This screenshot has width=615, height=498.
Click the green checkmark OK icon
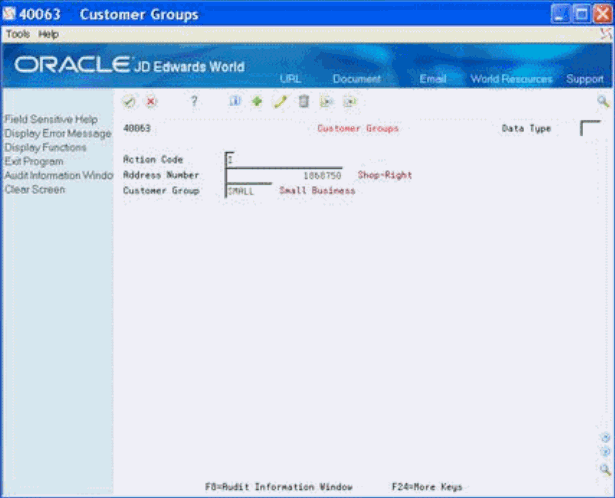tap(129, 102)
